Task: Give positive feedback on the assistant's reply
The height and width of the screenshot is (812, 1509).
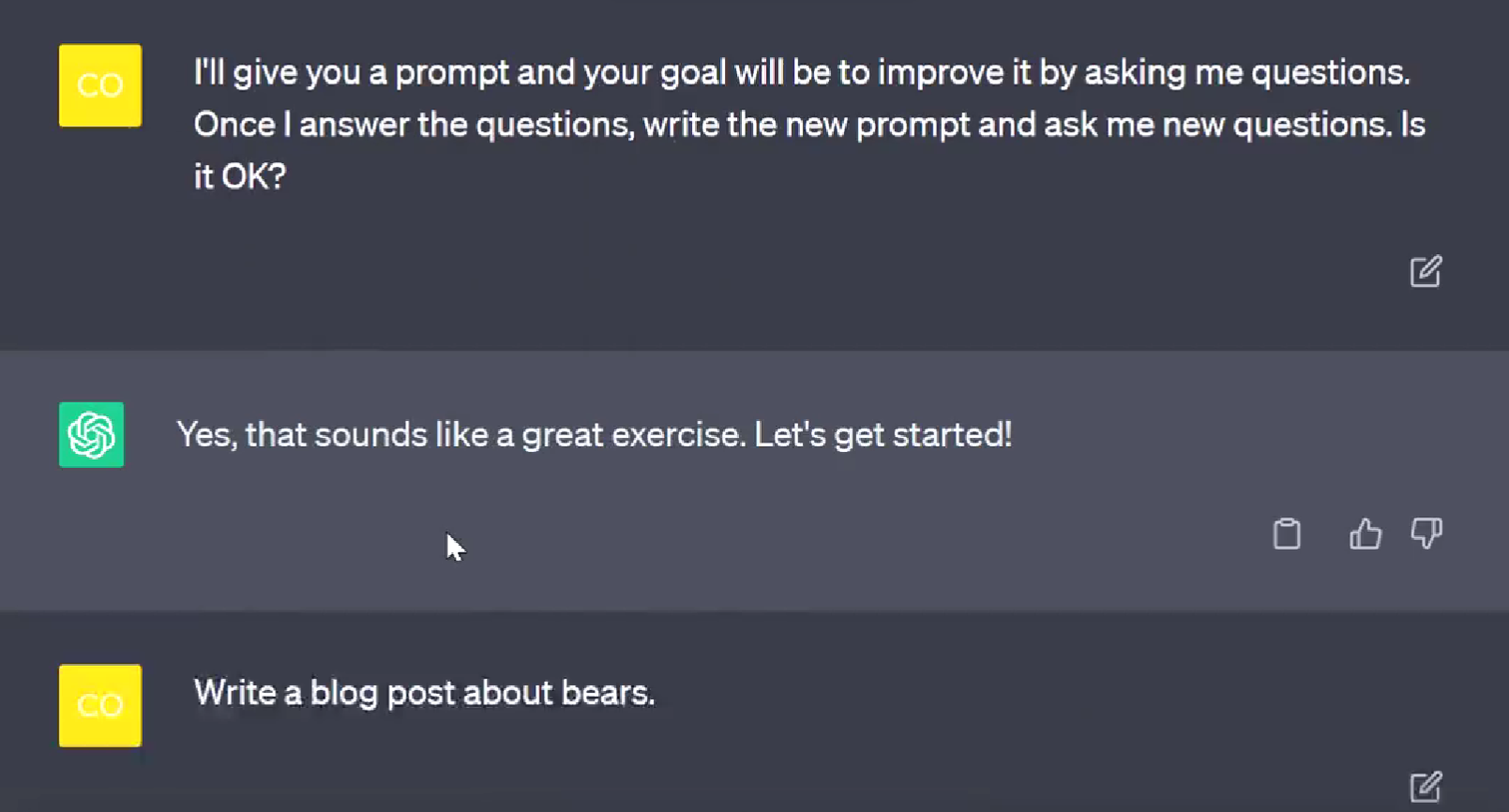Action: [1365, 534]
